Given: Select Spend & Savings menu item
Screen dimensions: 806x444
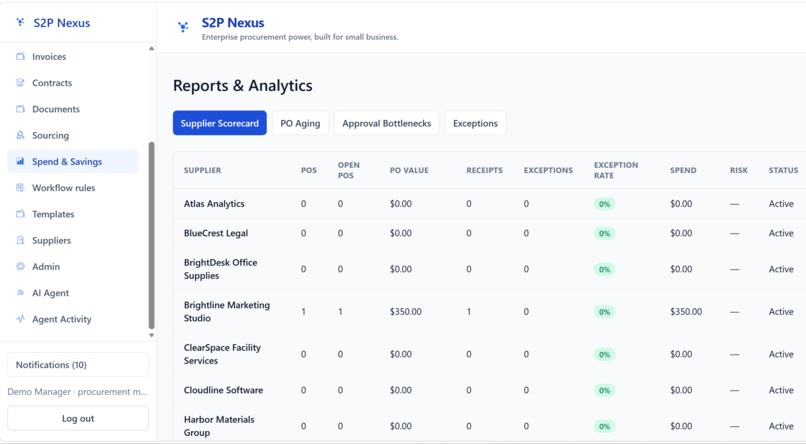Looking at the screenshot, I should [x=73, y=161].
